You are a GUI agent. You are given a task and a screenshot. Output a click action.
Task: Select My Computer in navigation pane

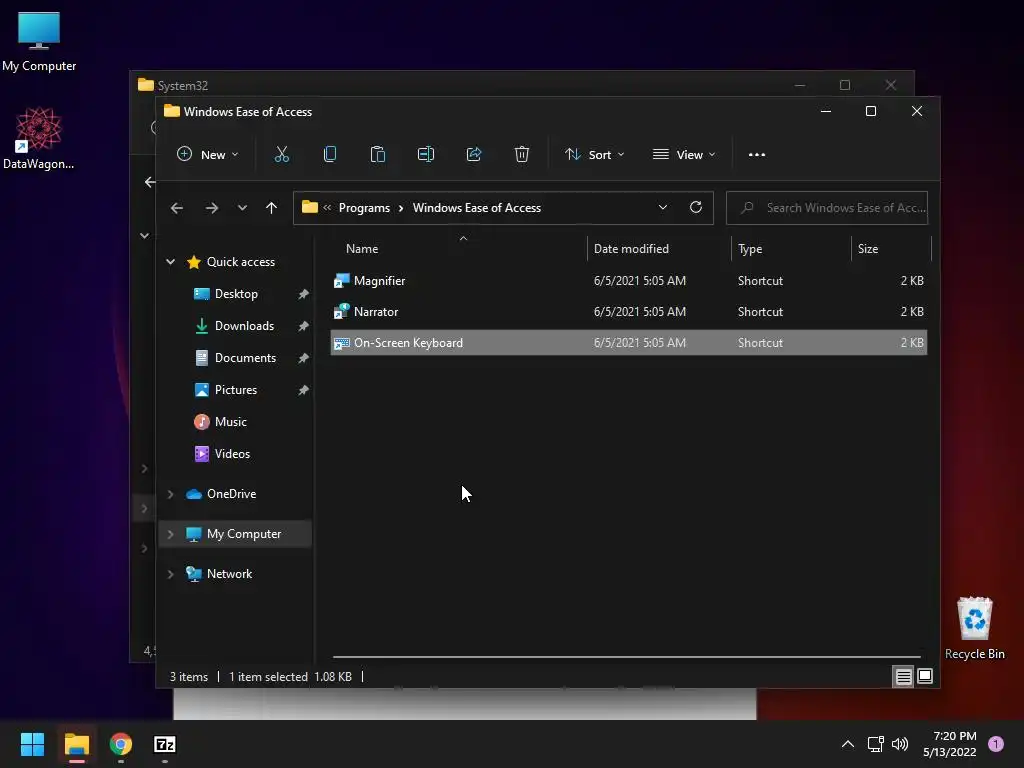tap(244, 534)
